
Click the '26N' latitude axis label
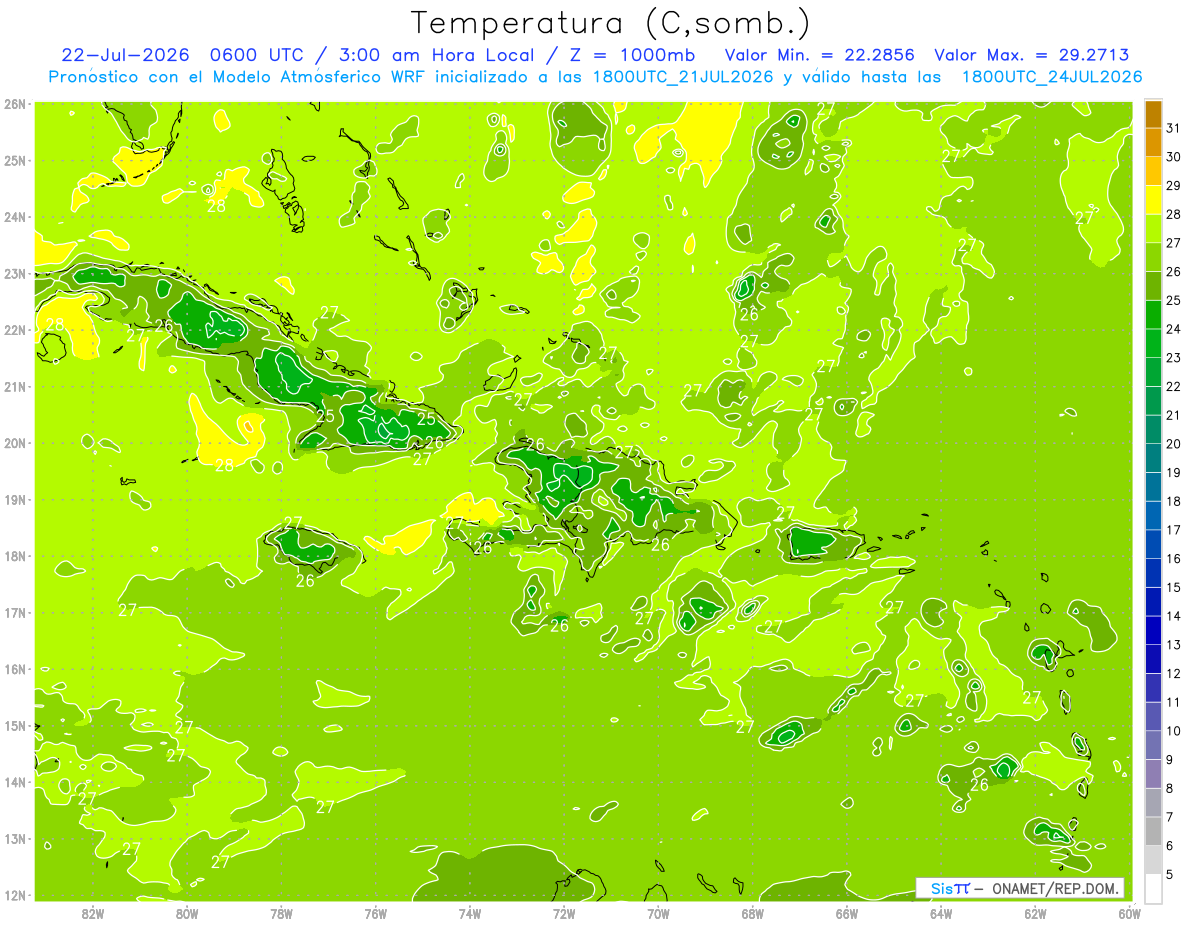click(15, 104)
